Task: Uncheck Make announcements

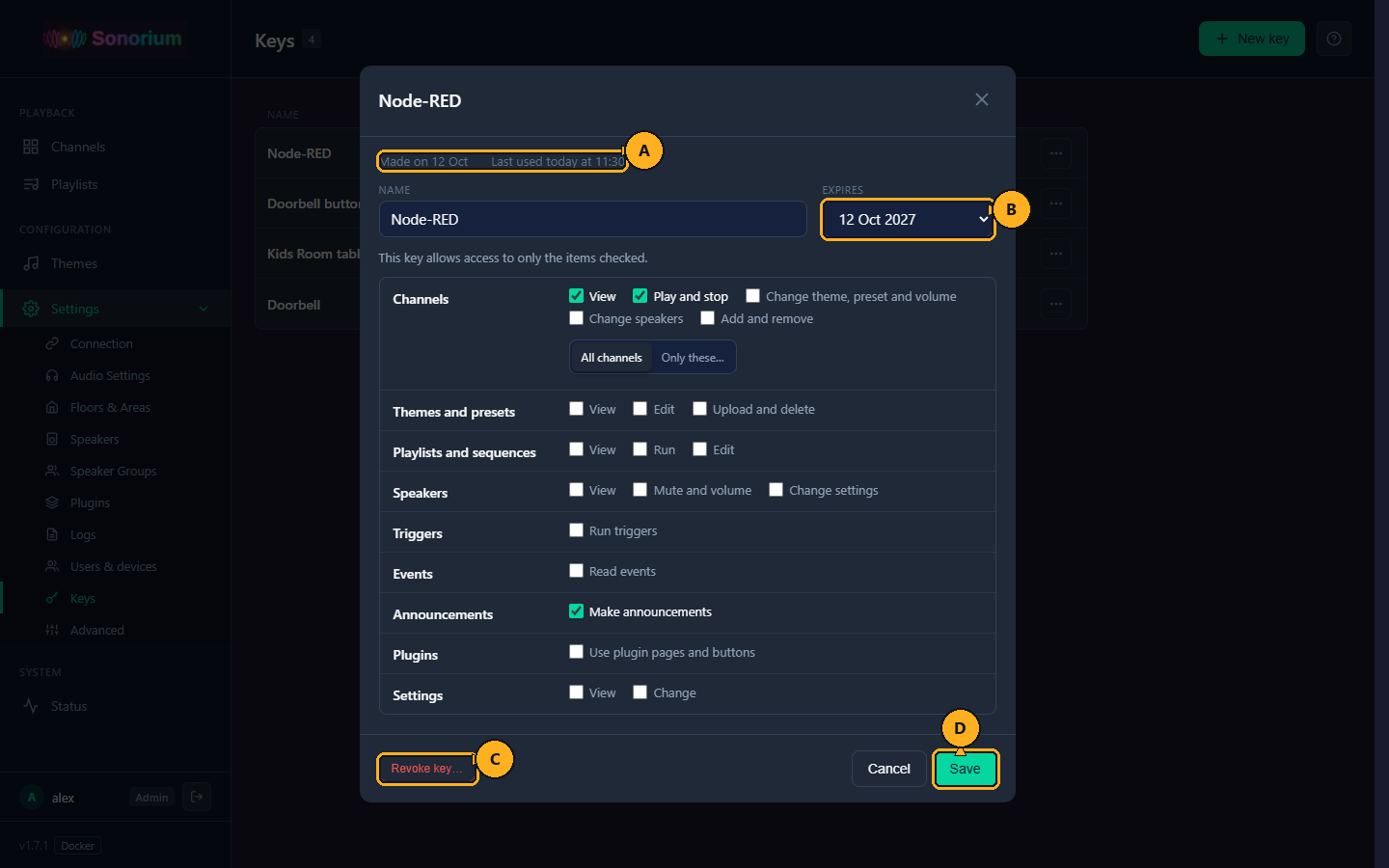Action: [x=577, y=611]
